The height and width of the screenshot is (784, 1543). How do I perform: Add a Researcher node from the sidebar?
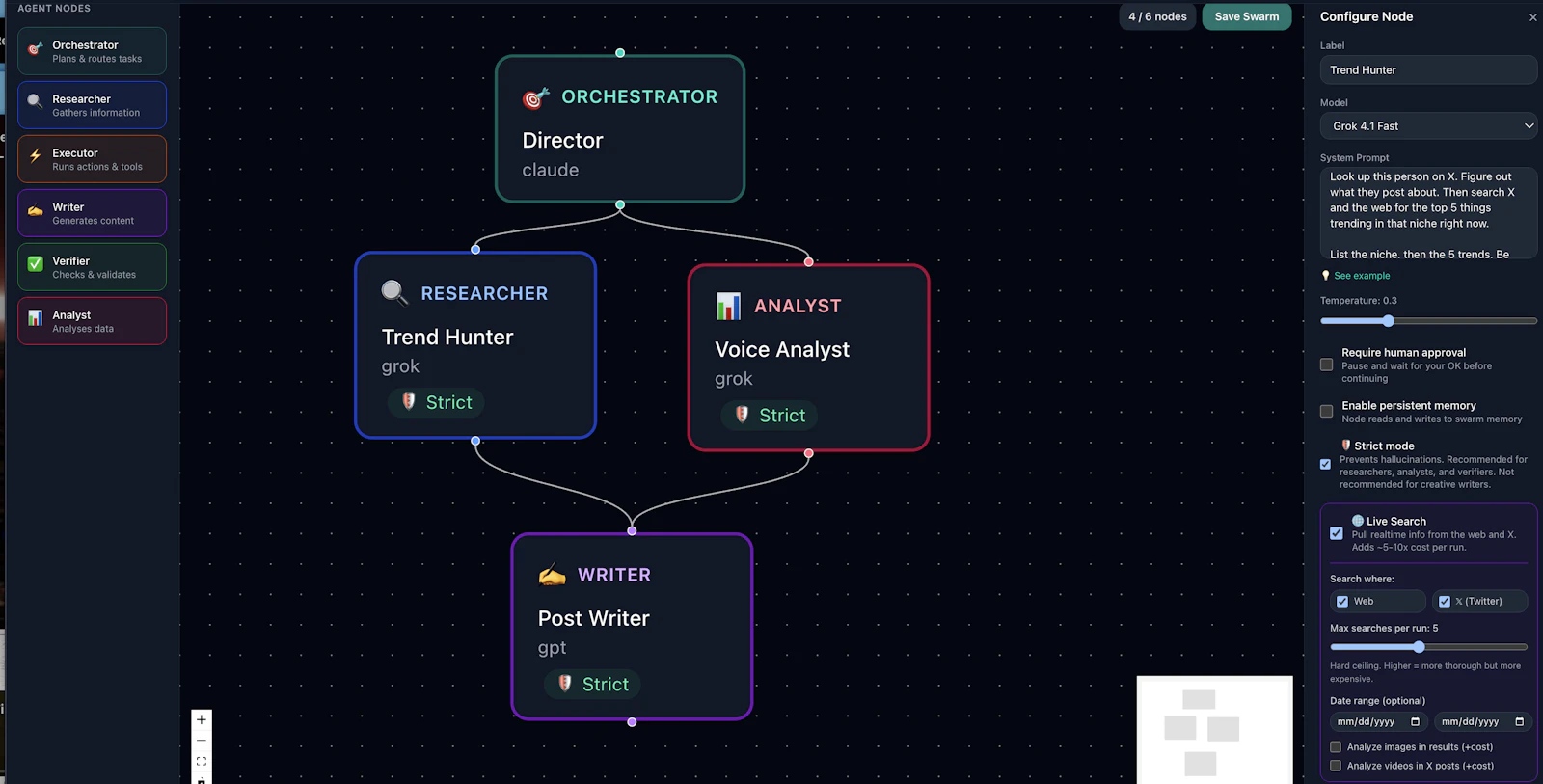(92, 105)
